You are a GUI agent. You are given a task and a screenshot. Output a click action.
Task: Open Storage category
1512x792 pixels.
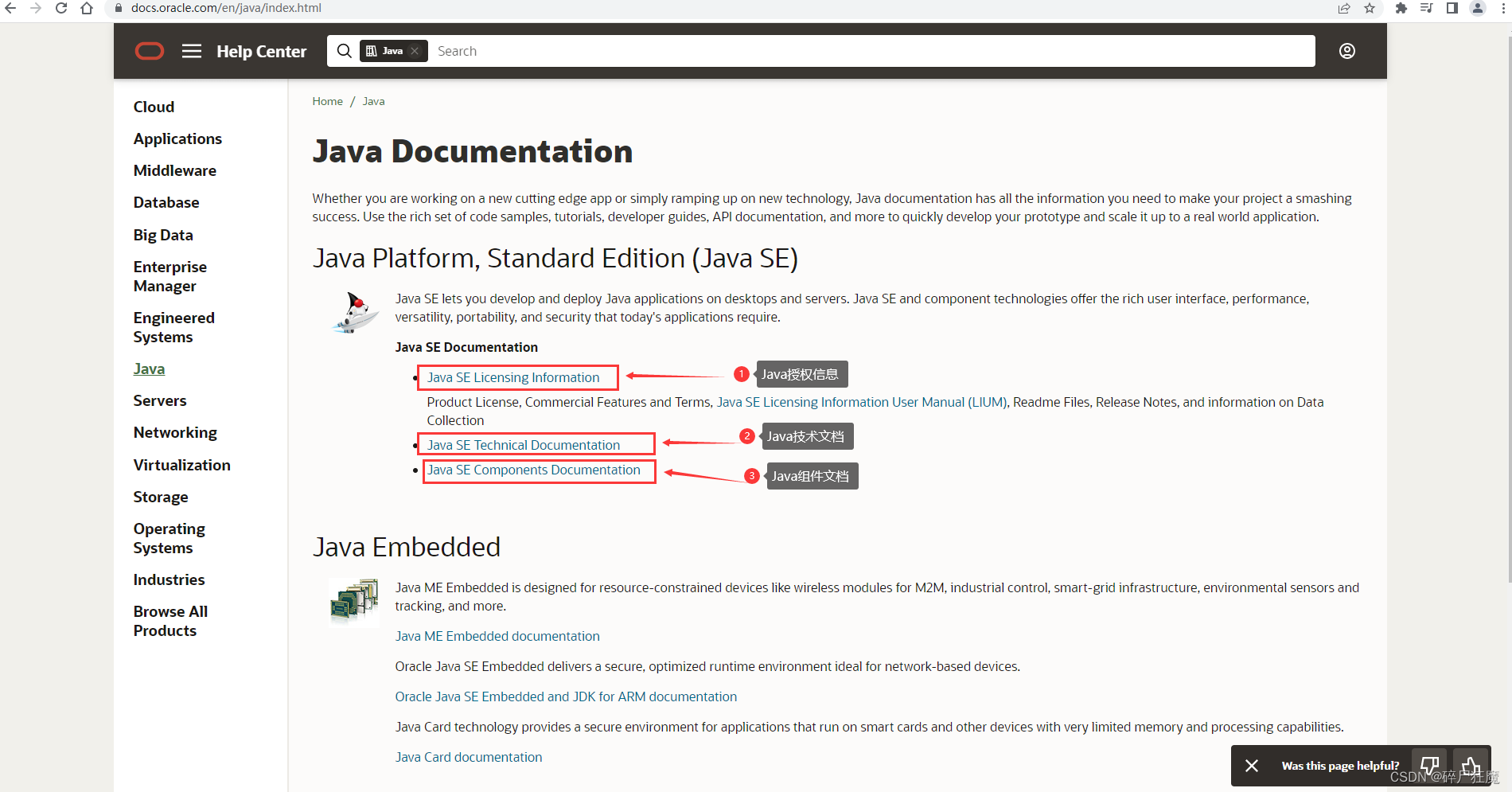tap(161, 497)
